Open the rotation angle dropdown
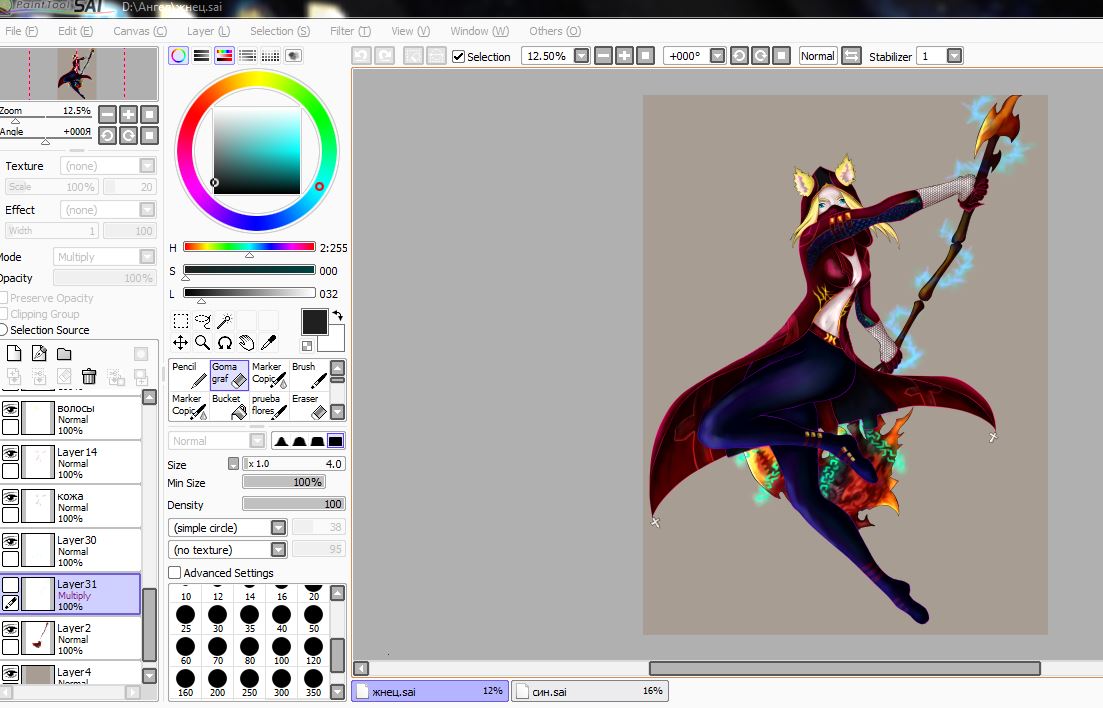Screen dimensions: 1103x708 click(717, 56)
